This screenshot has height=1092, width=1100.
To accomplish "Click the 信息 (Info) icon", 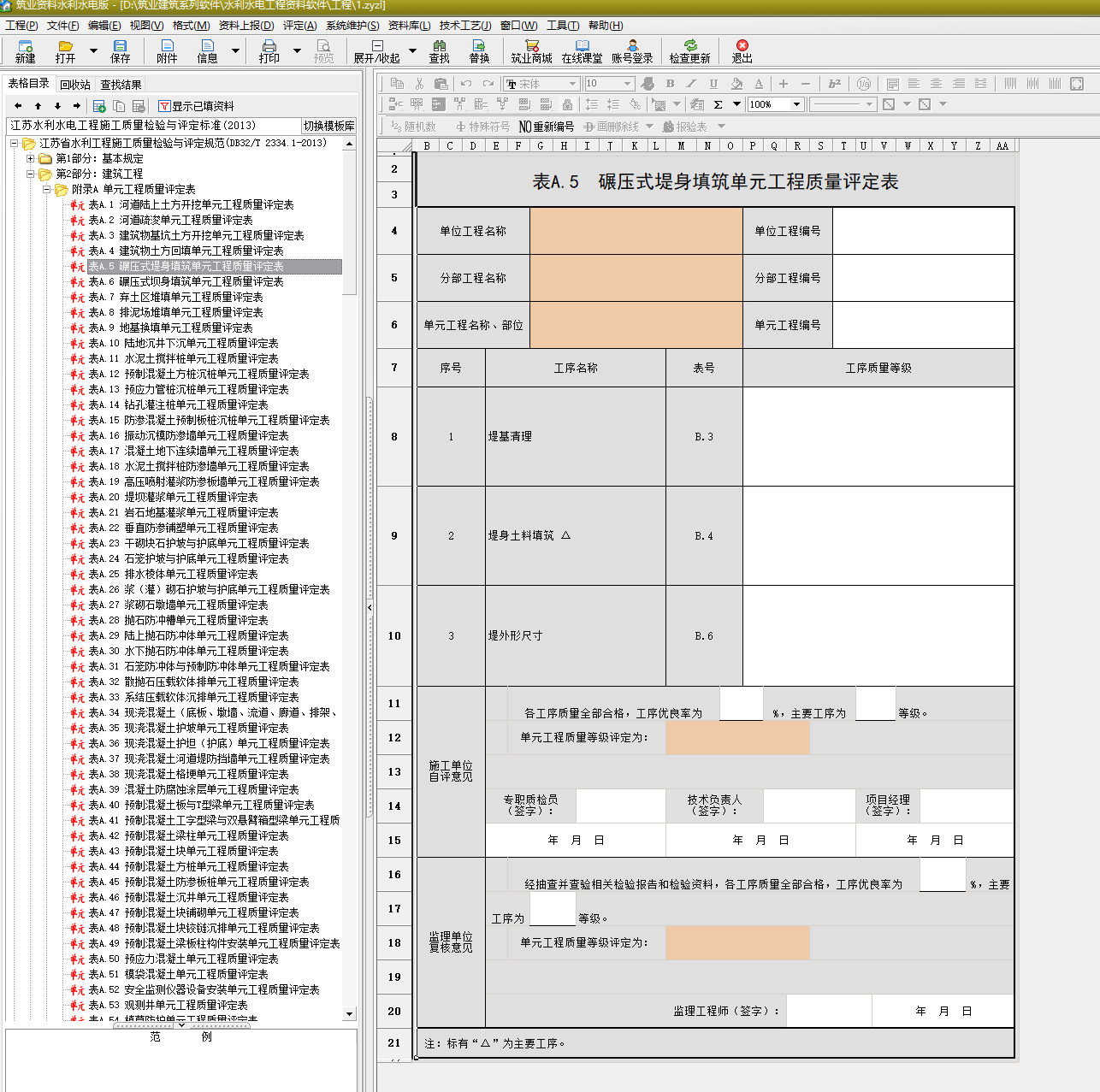I will [x=207, y=51].
